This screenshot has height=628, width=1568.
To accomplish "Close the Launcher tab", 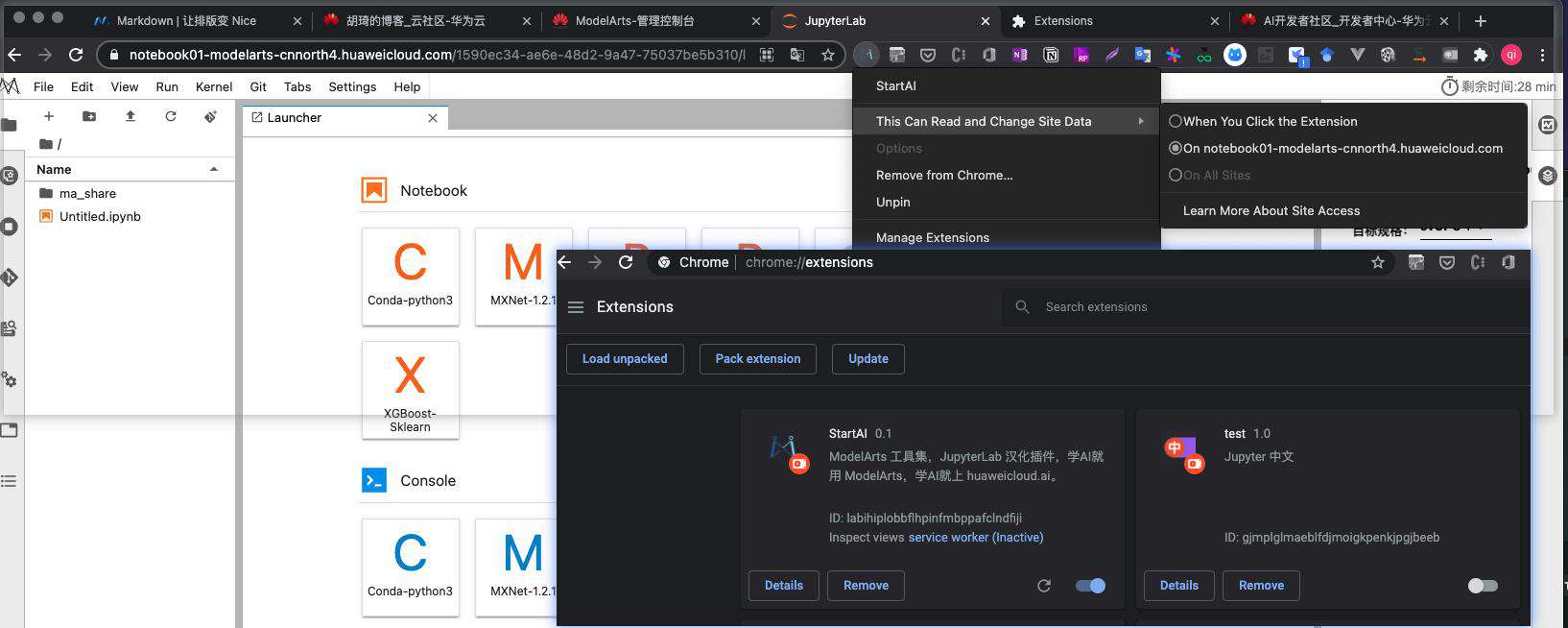I will pos(433,118).
